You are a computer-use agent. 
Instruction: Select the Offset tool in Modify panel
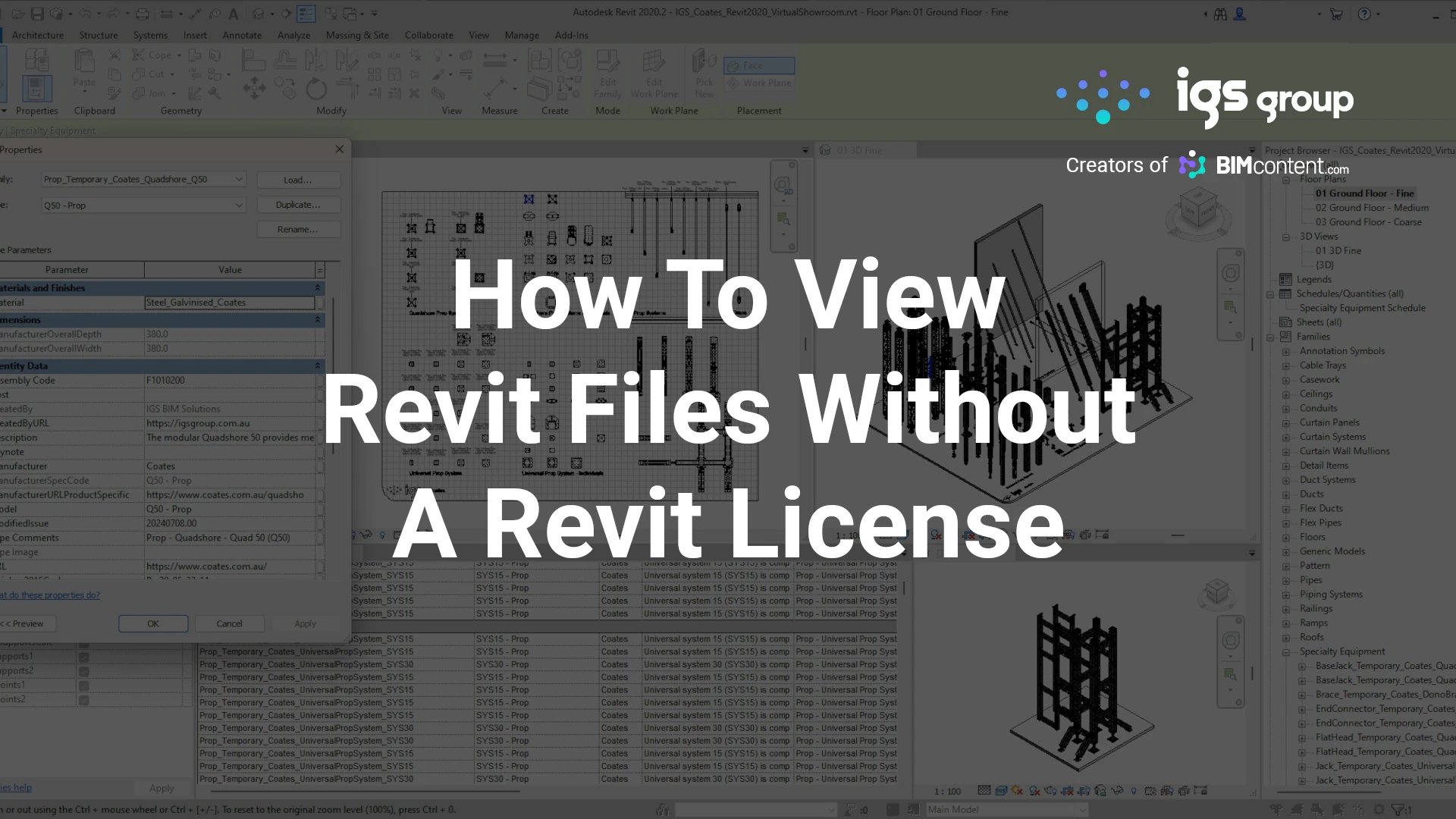(x=285, y=59)
